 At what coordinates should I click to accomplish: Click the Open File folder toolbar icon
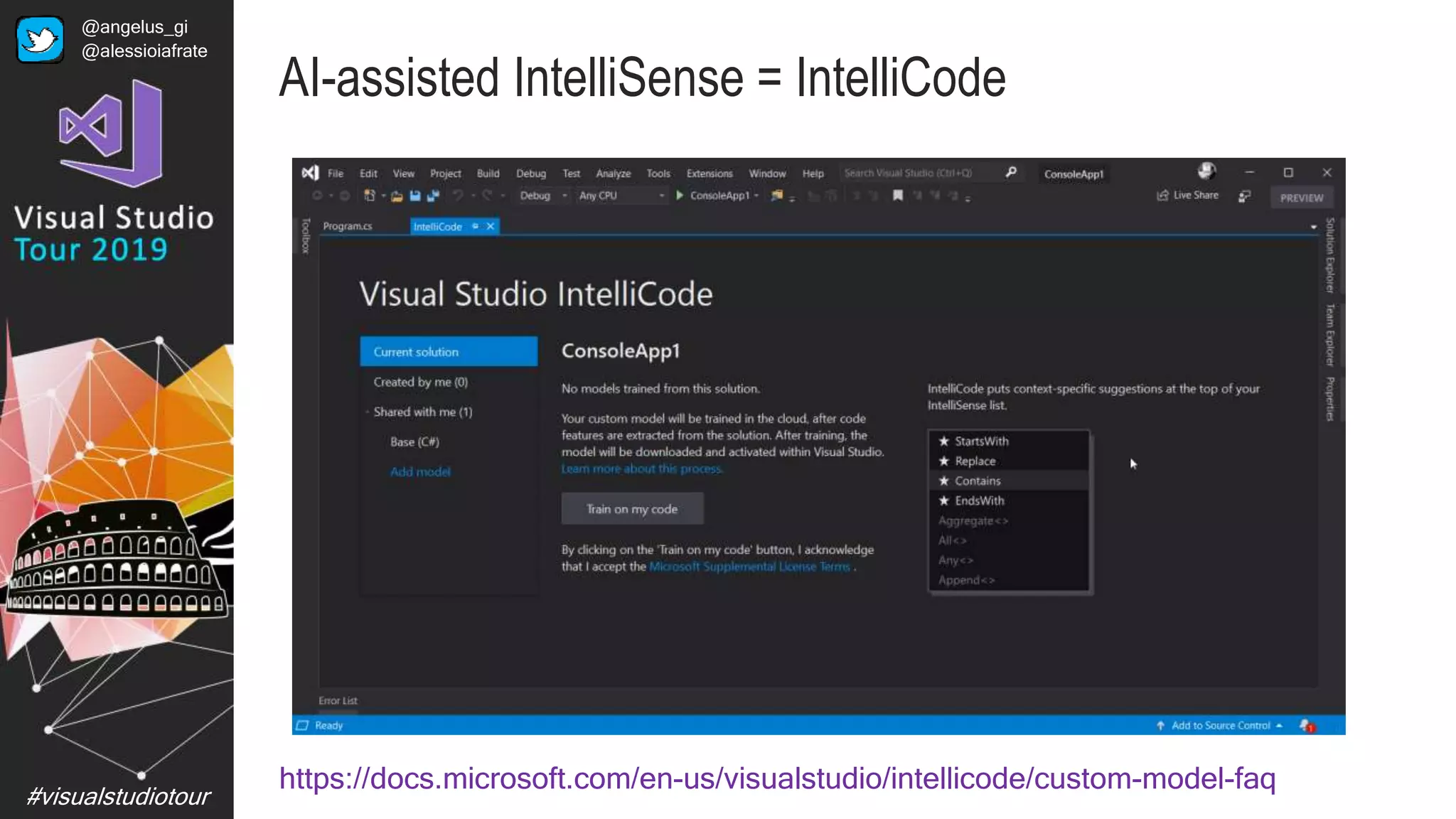coord(397,196)
